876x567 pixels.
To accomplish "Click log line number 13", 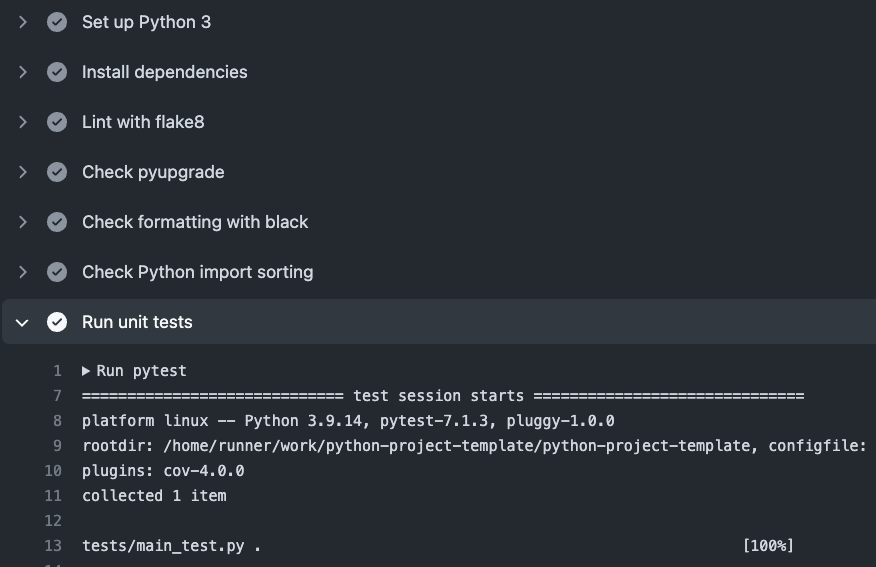I will pos(53,546).
